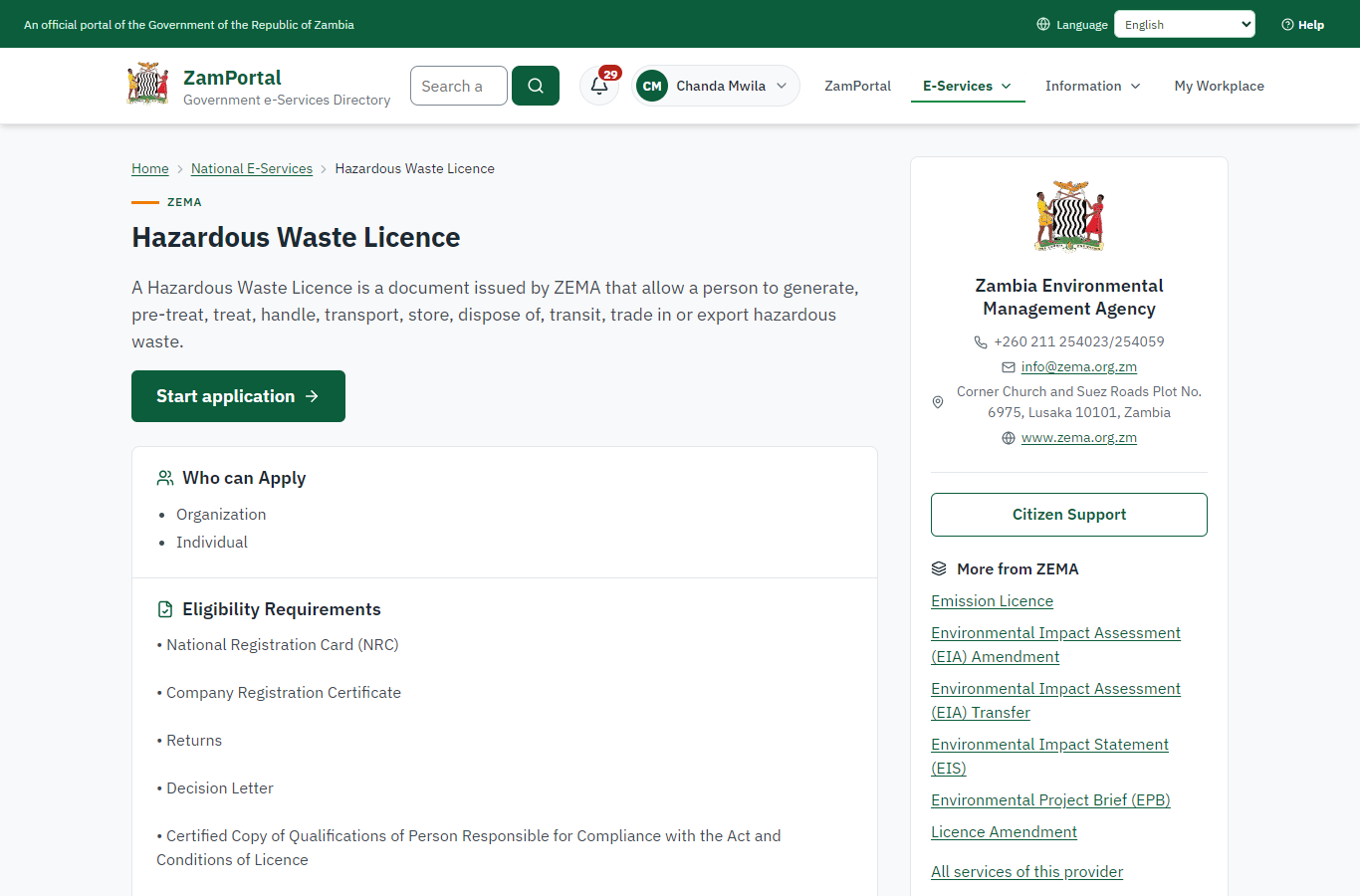Click the Who can Apply people icon
The height and width of the screenshot is (896, 1360).
pos(165,478)
